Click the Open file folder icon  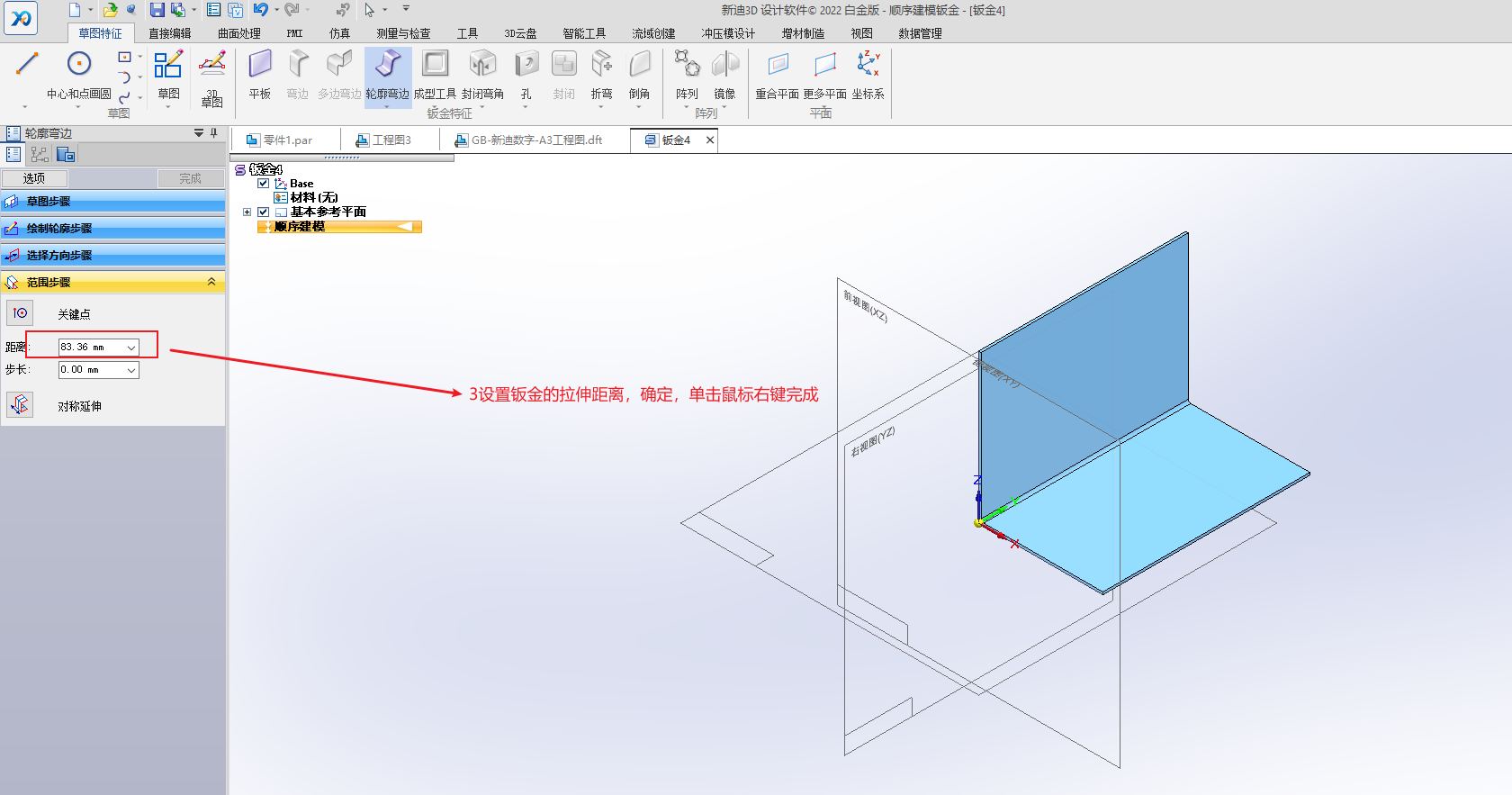pos(110,10)
